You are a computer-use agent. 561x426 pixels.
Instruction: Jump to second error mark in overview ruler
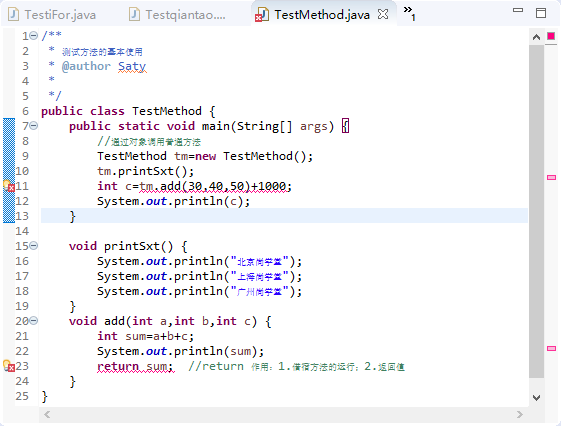pos(551,348)
